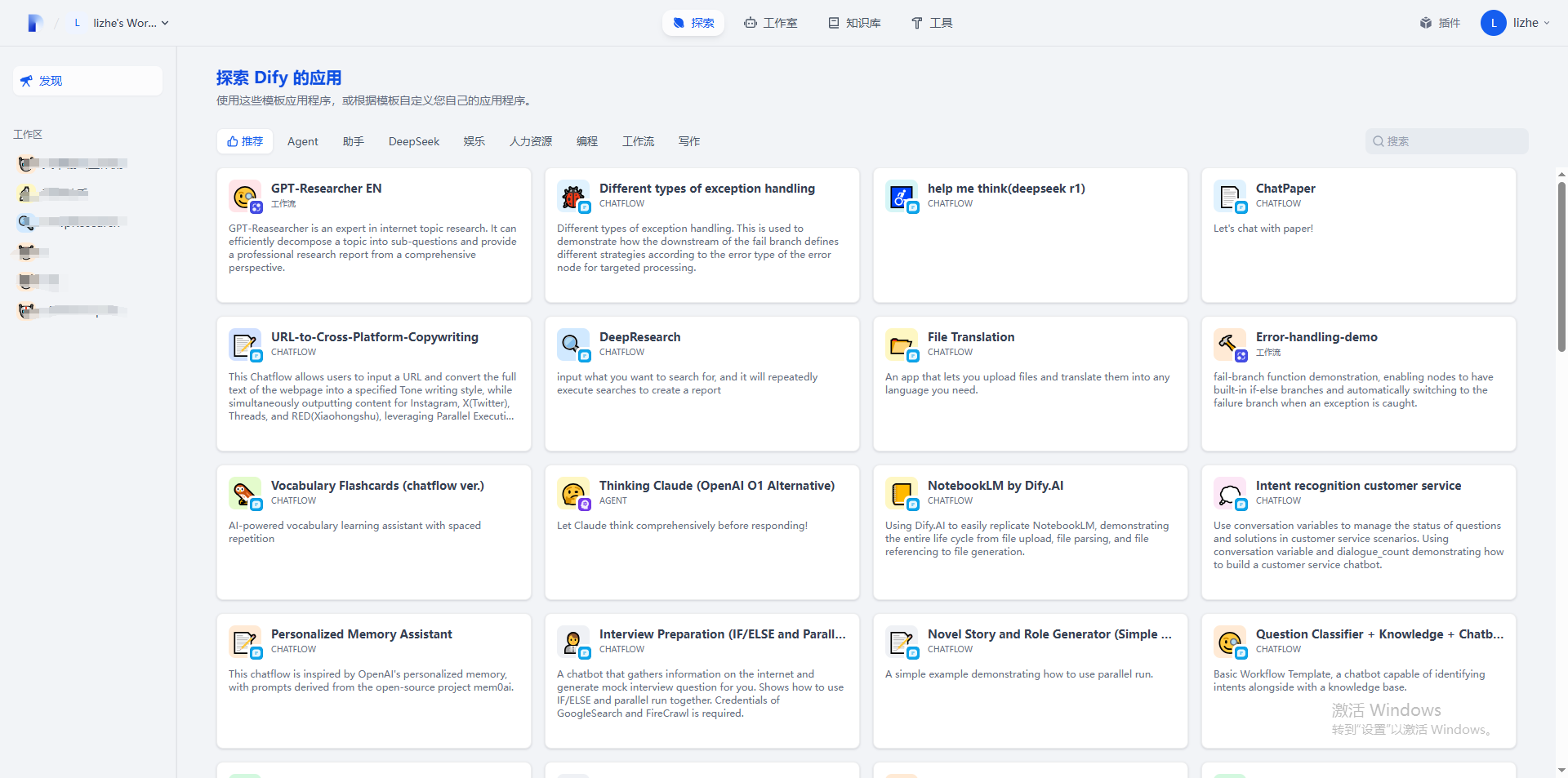Click the File Translation card title

click(971, 337)
